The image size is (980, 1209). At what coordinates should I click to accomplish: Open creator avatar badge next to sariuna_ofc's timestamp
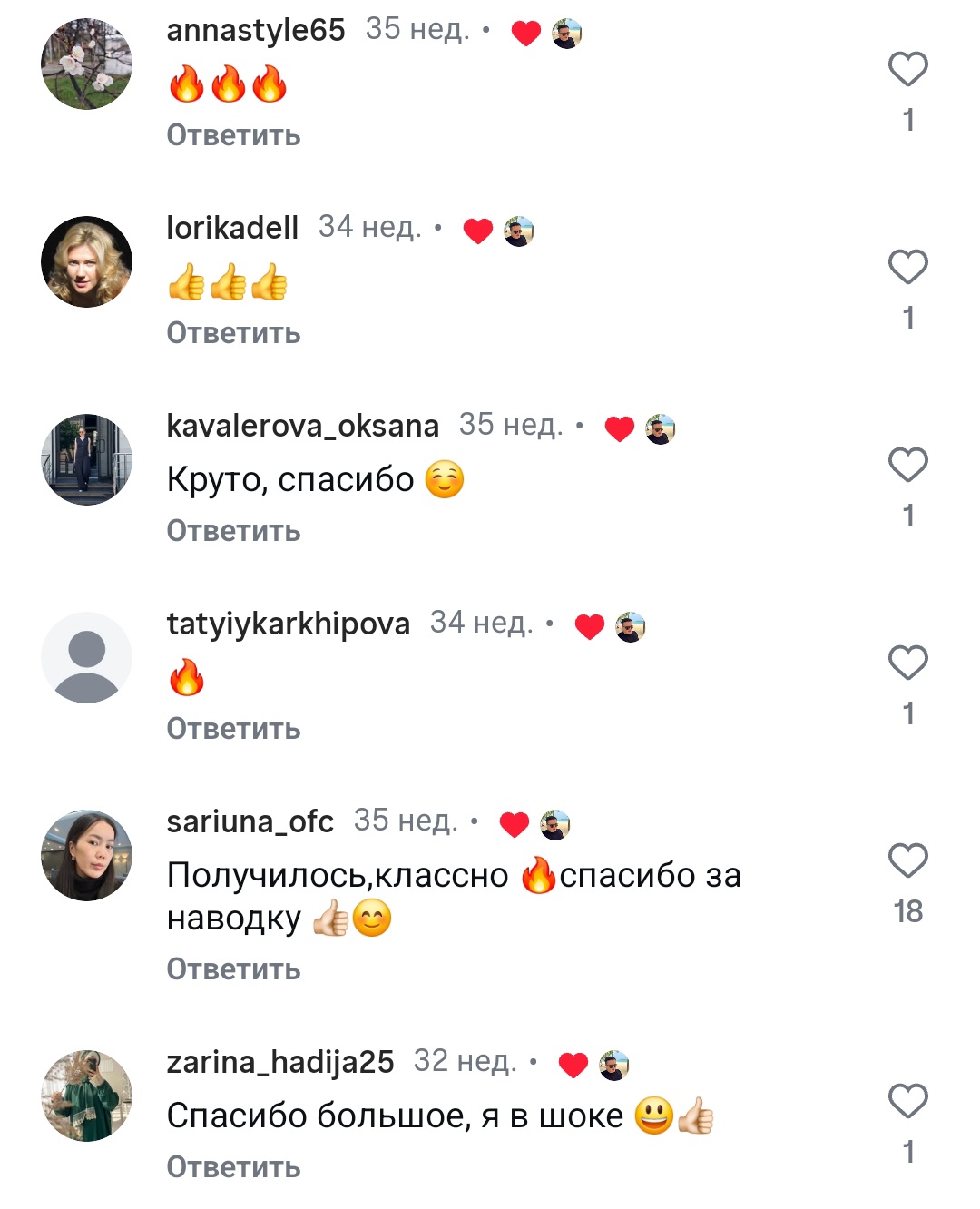(x=554, y=824)
